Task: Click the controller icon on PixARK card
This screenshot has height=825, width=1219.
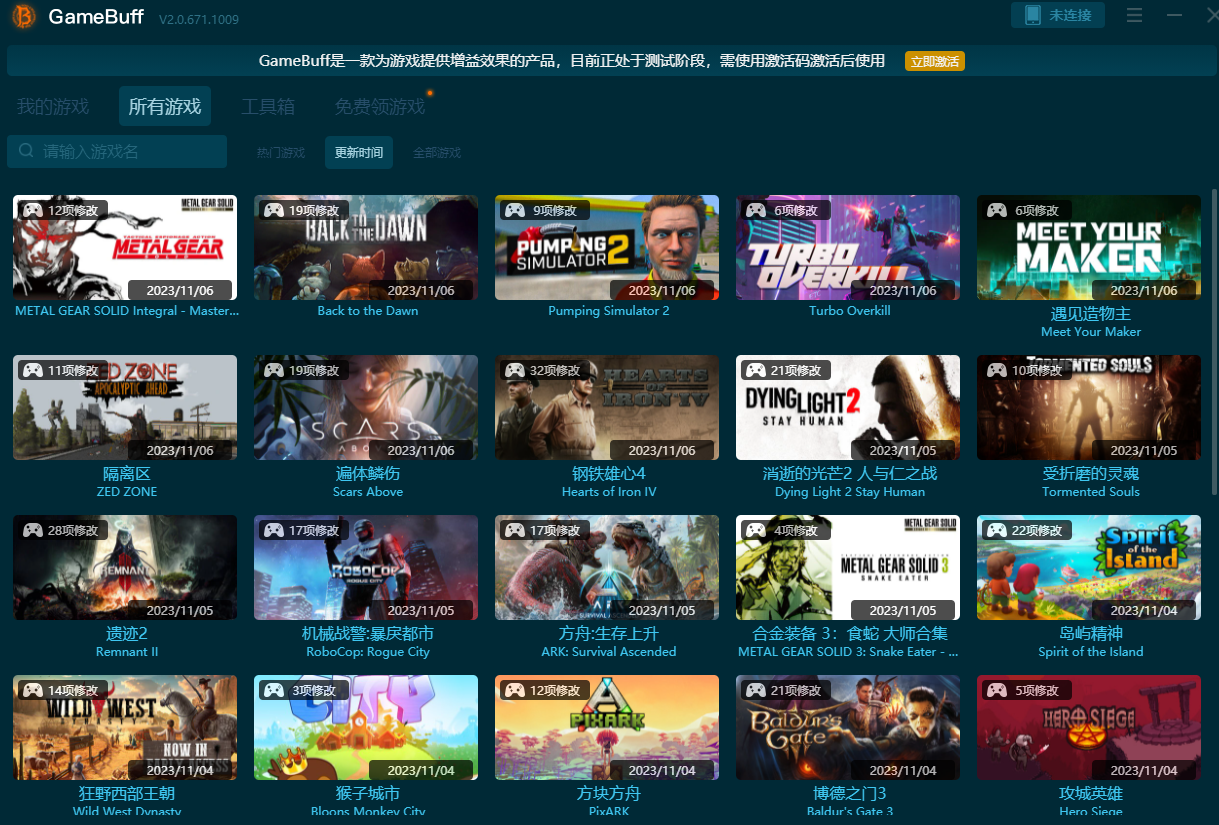Action: tap(514, 690)
